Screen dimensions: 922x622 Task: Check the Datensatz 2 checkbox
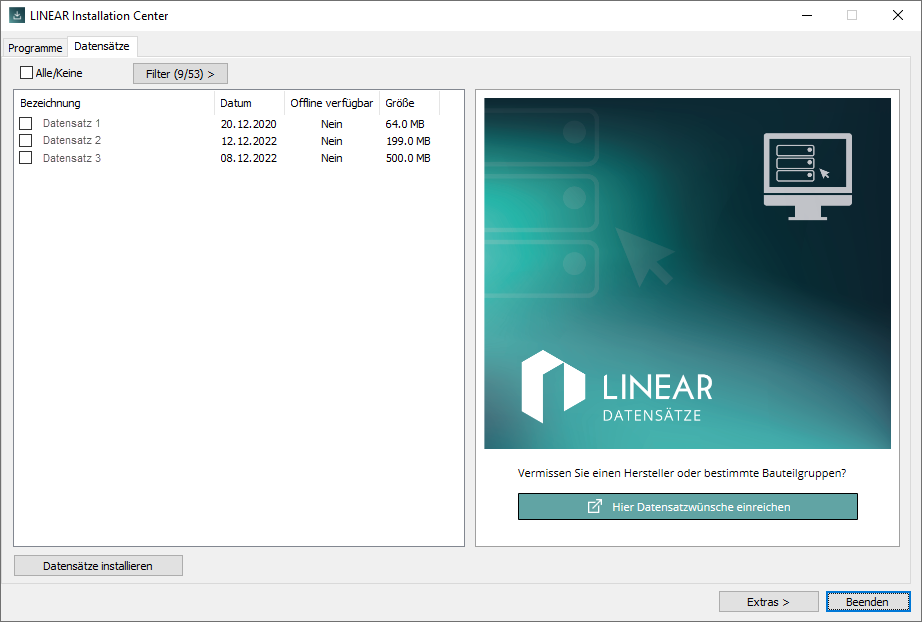pos(26,141)
